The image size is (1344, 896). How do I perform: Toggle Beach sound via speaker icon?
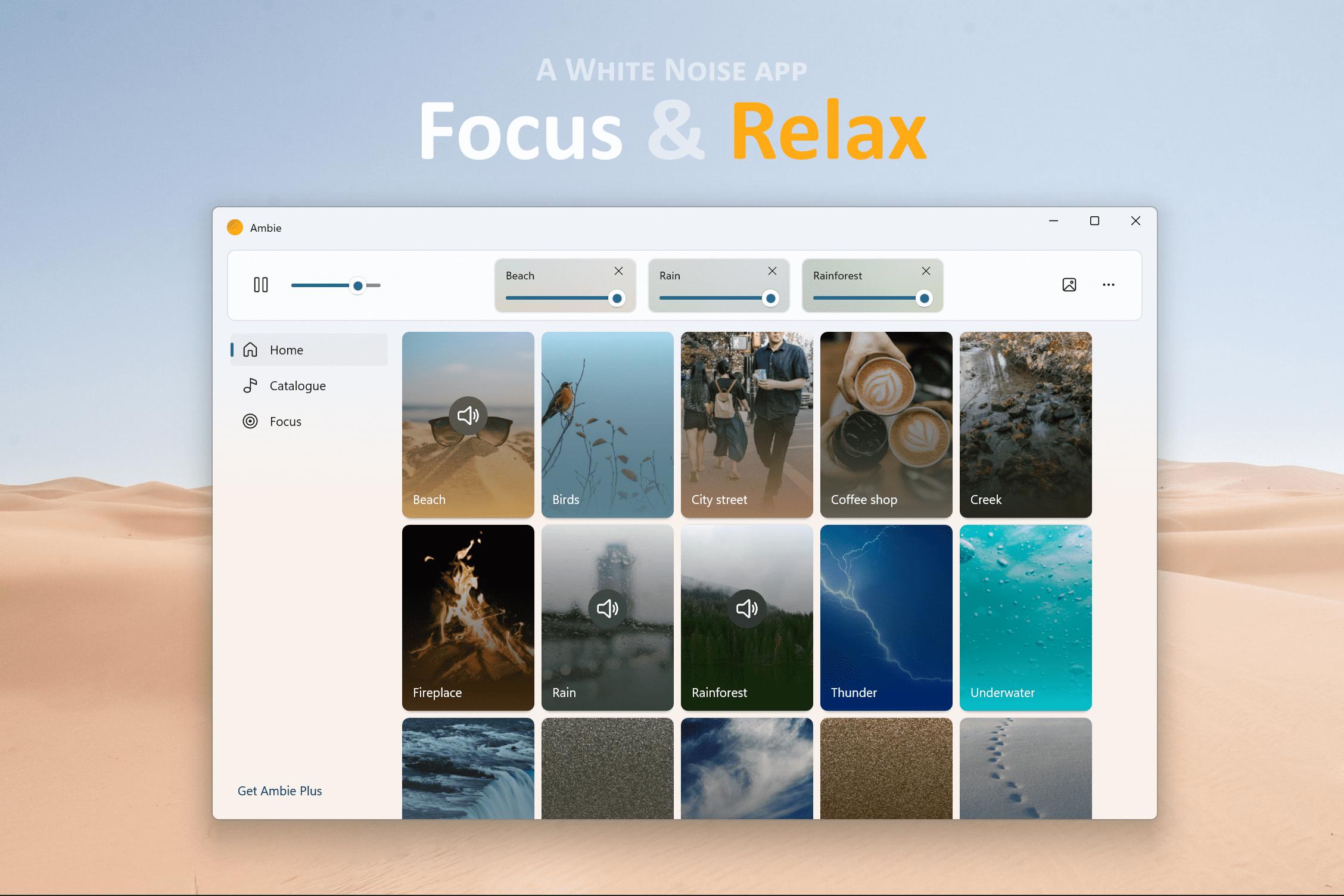[468, 415]
